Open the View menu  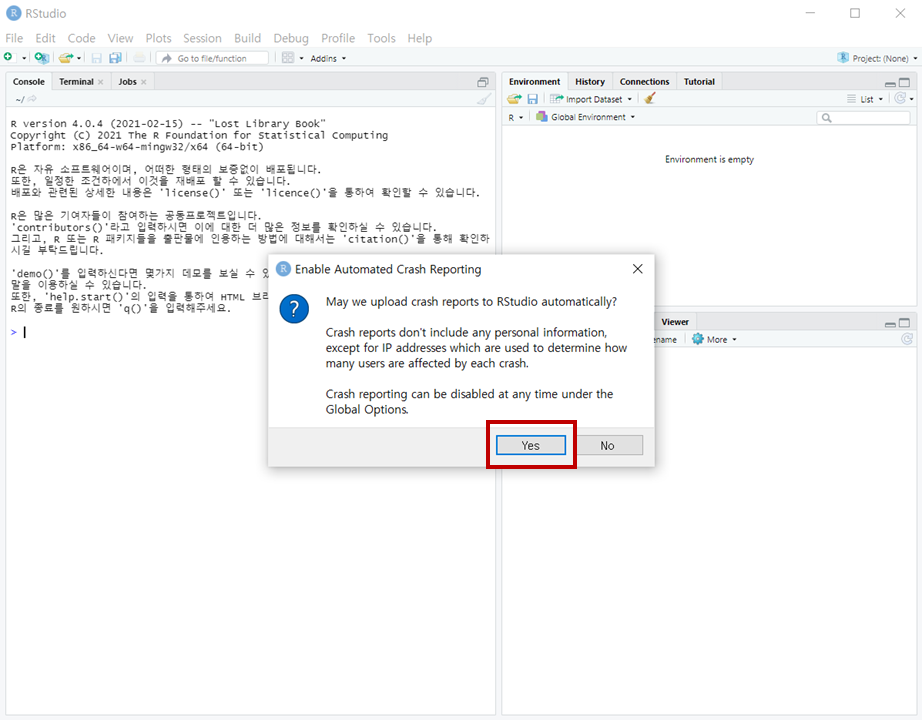[x=120, y=38]
